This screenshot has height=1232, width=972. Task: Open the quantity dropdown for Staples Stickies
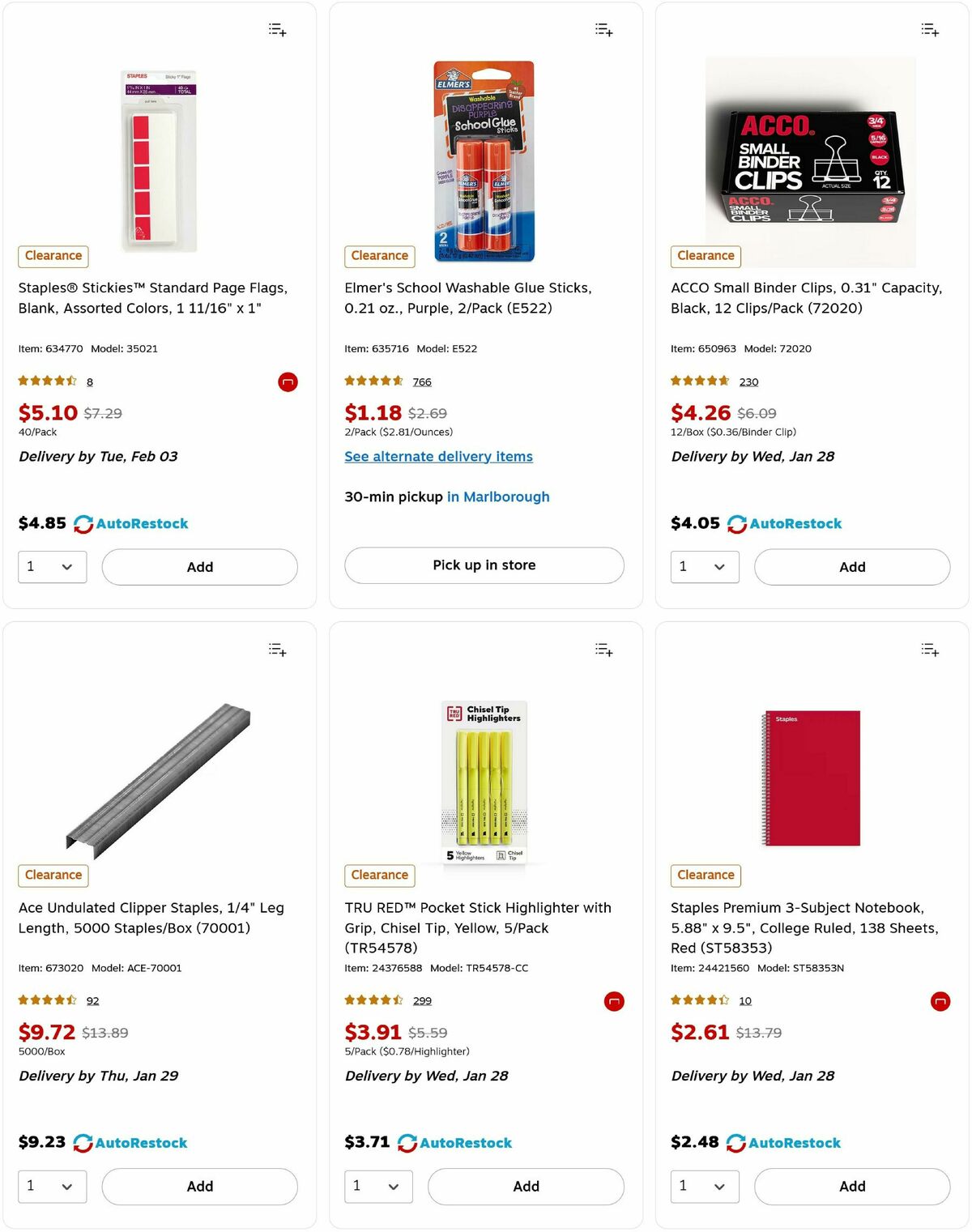pos(52,566)
